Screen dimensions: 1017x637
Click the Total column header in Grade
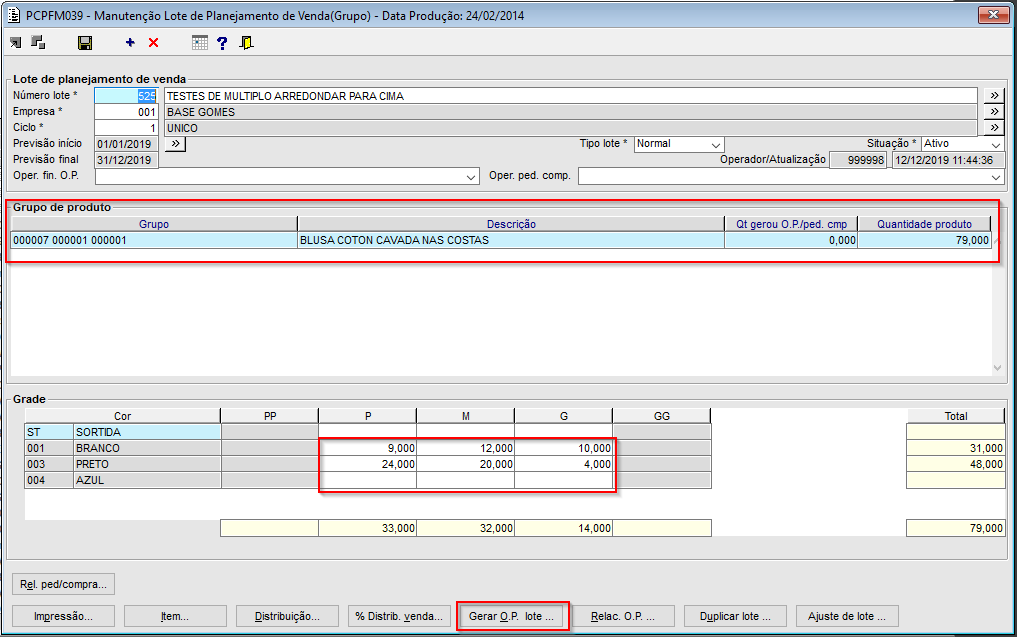tap(955, 416)
